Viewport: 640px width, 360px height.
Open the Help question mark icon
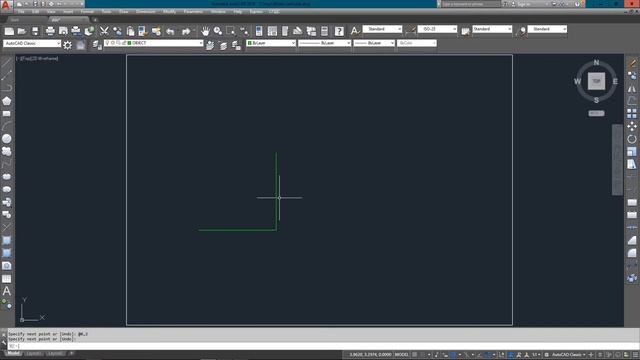point(339,31)
